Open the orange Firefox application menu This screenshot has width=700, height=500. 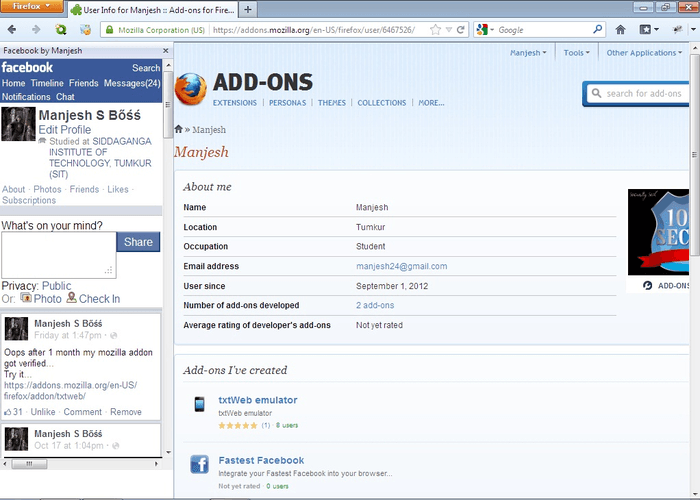(31, 6)
